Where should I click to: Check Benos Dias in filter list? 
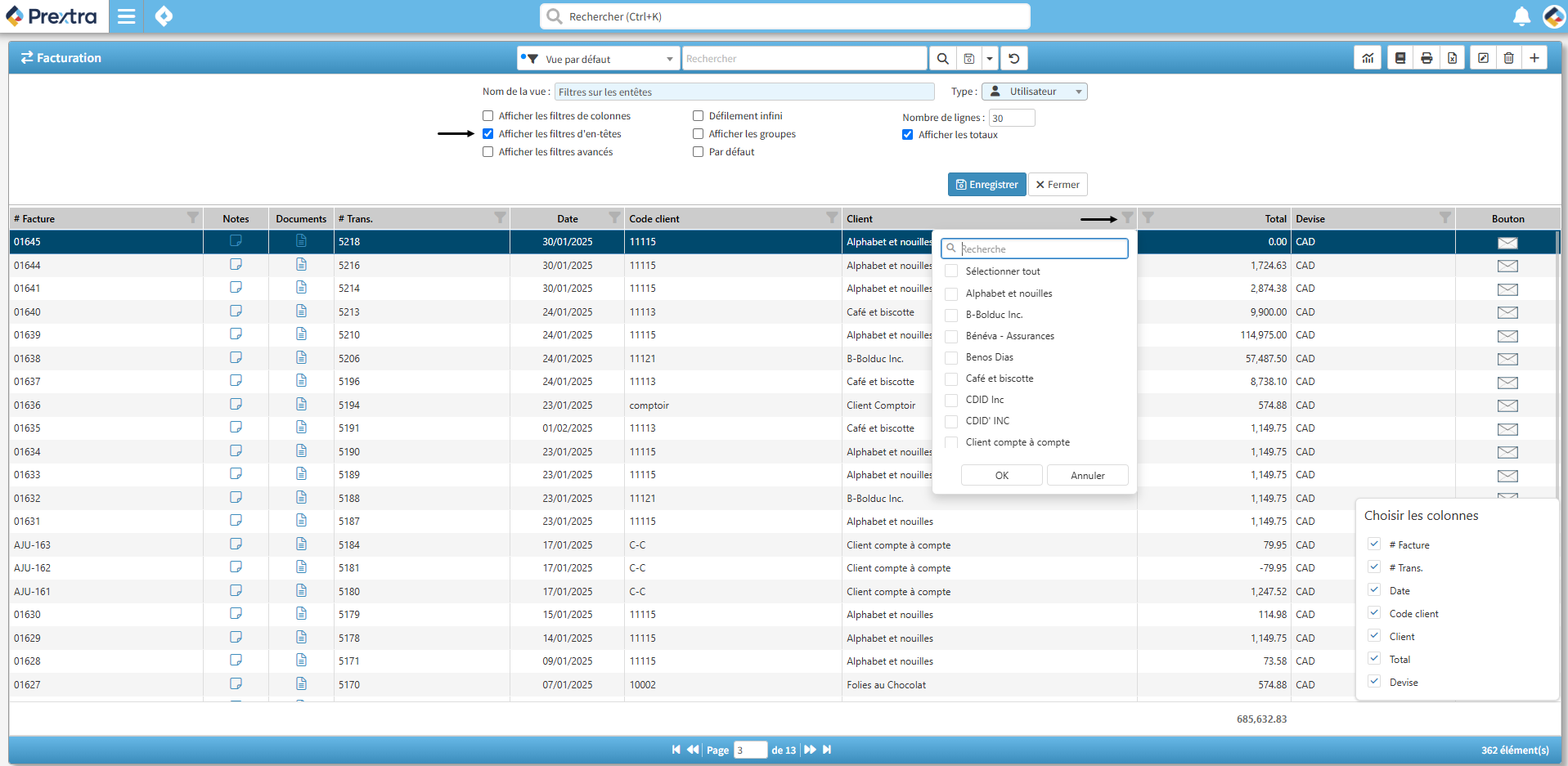(x=951, y=357)
